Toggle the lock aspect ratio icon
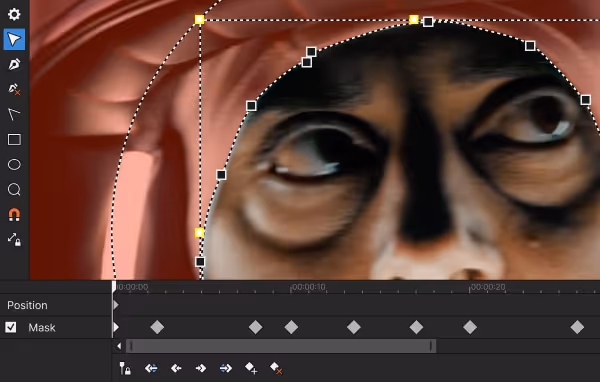 click(14, 240)
